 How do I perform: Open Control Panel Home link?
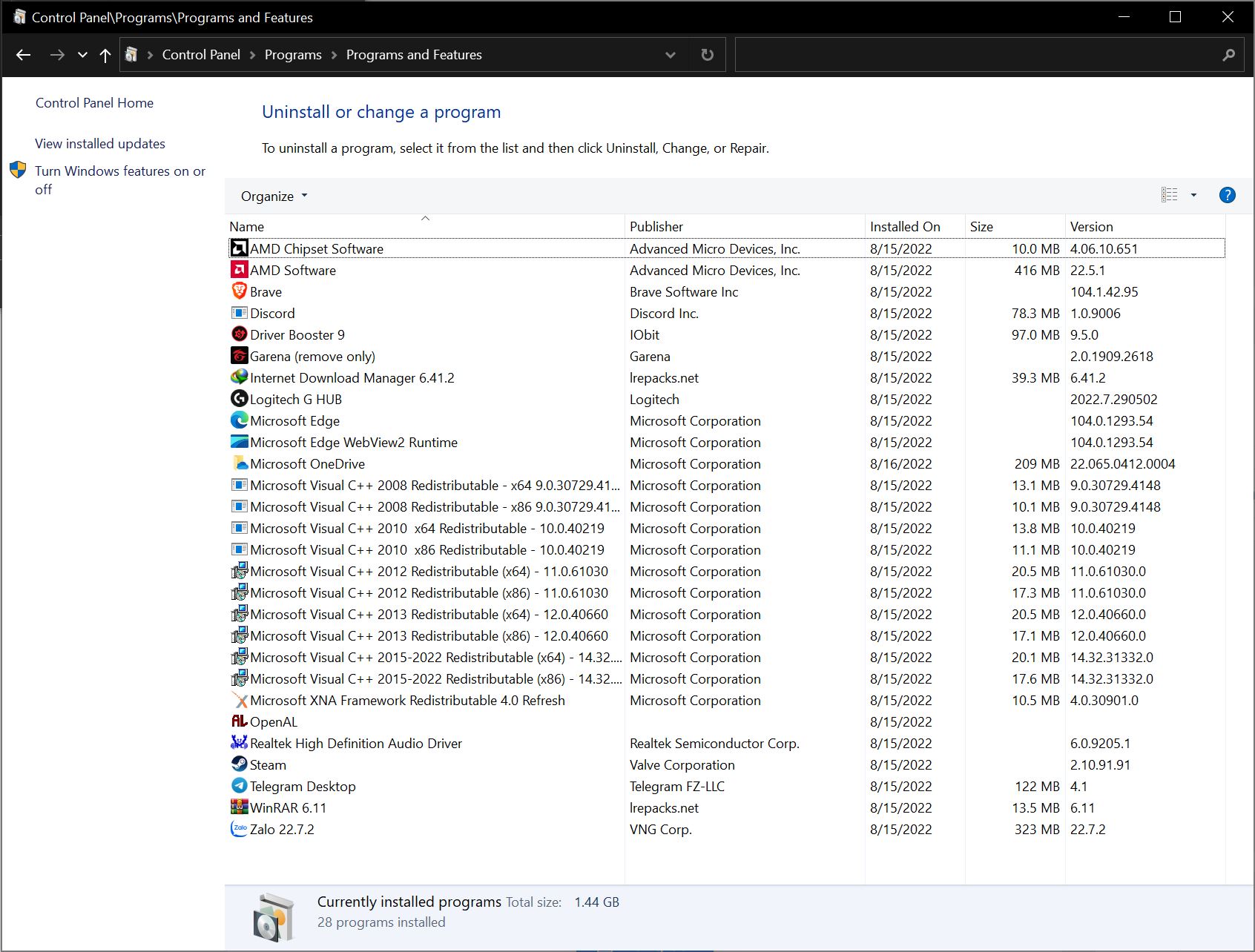(94, 103)
